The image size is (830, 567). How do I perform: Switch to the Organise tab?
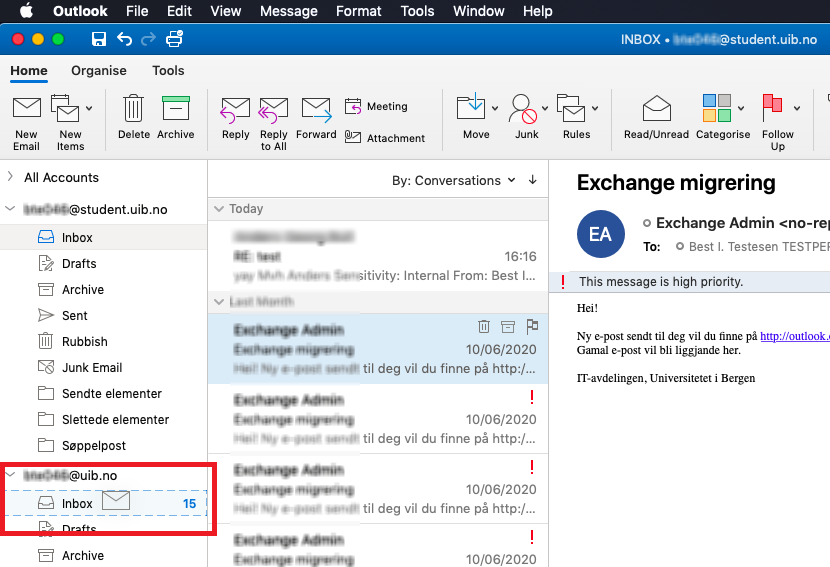[x=99, y=70]
